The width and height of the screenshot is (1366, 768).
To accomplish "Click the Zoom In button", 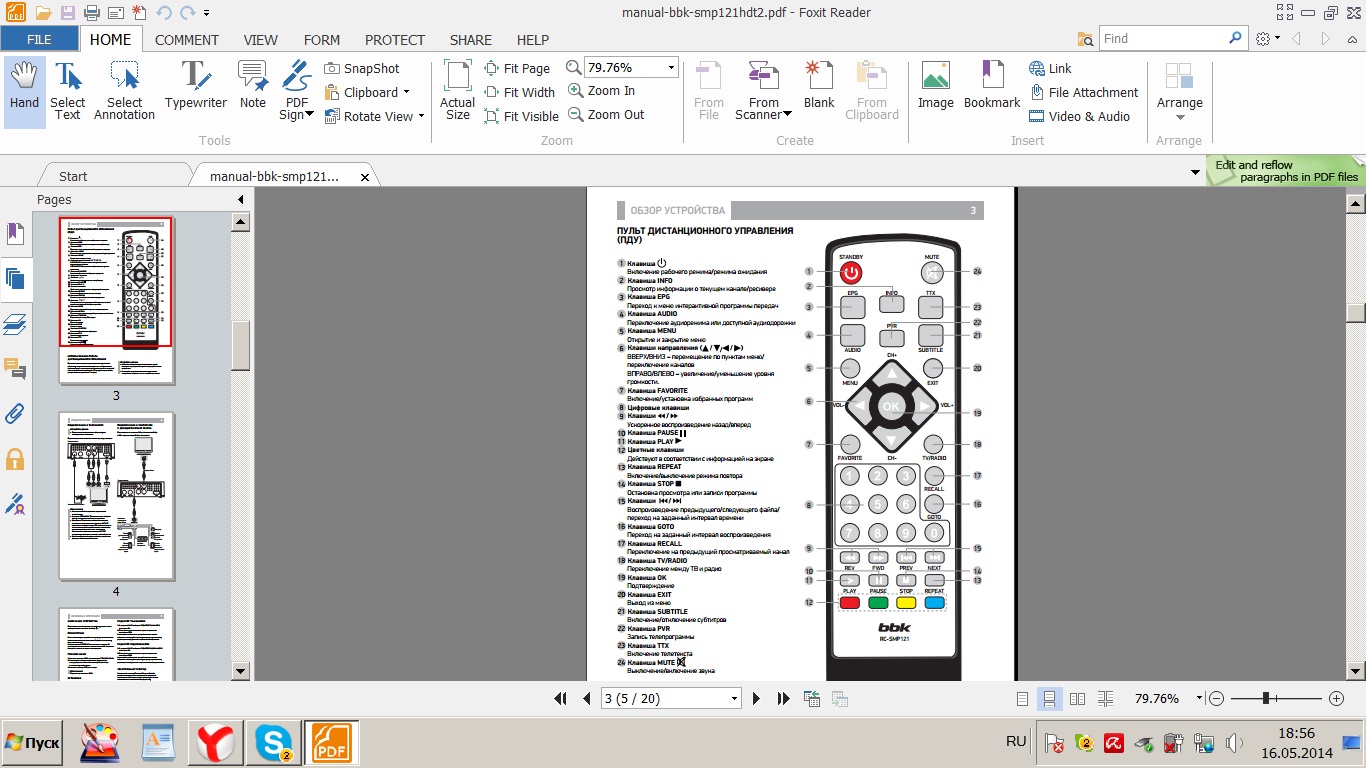I will point(602,91).
